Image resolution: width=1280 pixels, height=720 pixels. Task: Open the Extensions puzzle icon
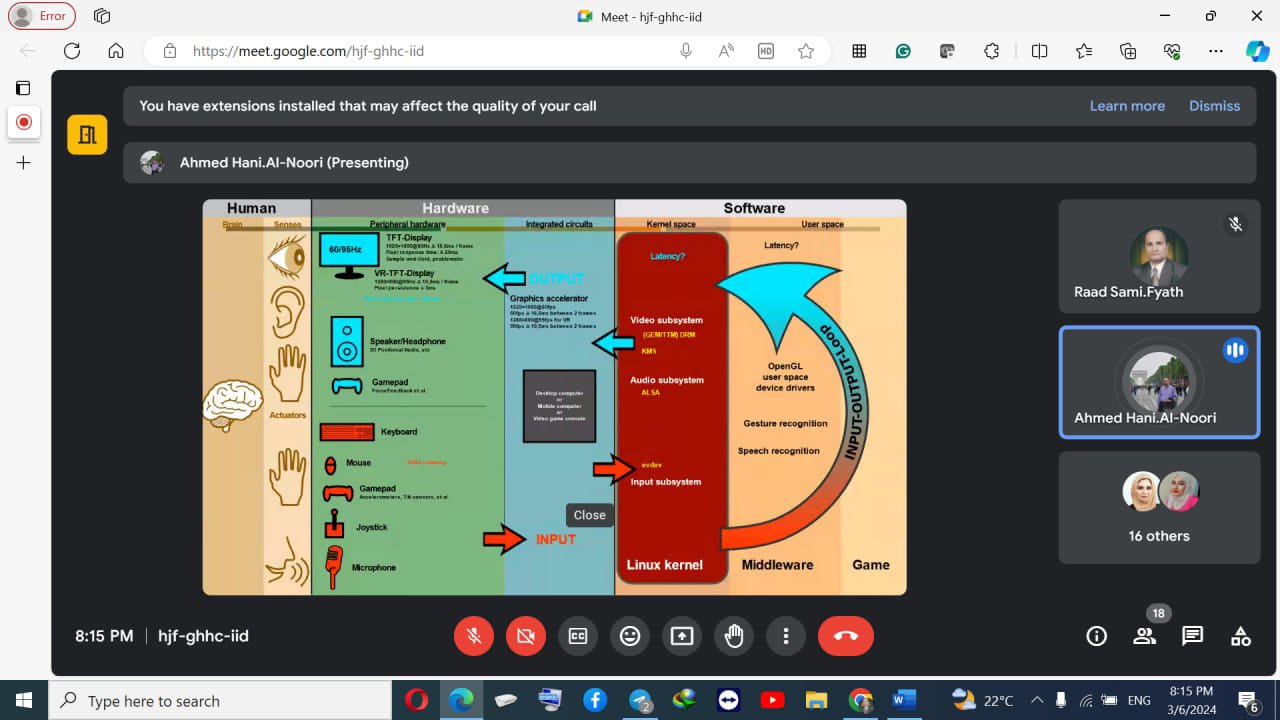coord(992,51)
